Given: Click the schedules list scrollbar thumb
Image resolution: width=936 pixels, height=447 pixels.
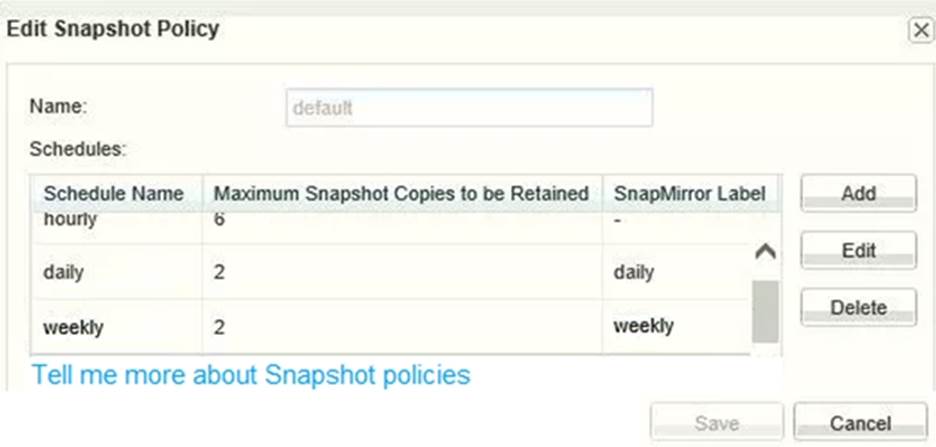Looking at the screenshot, I should (x=765, y=311).
